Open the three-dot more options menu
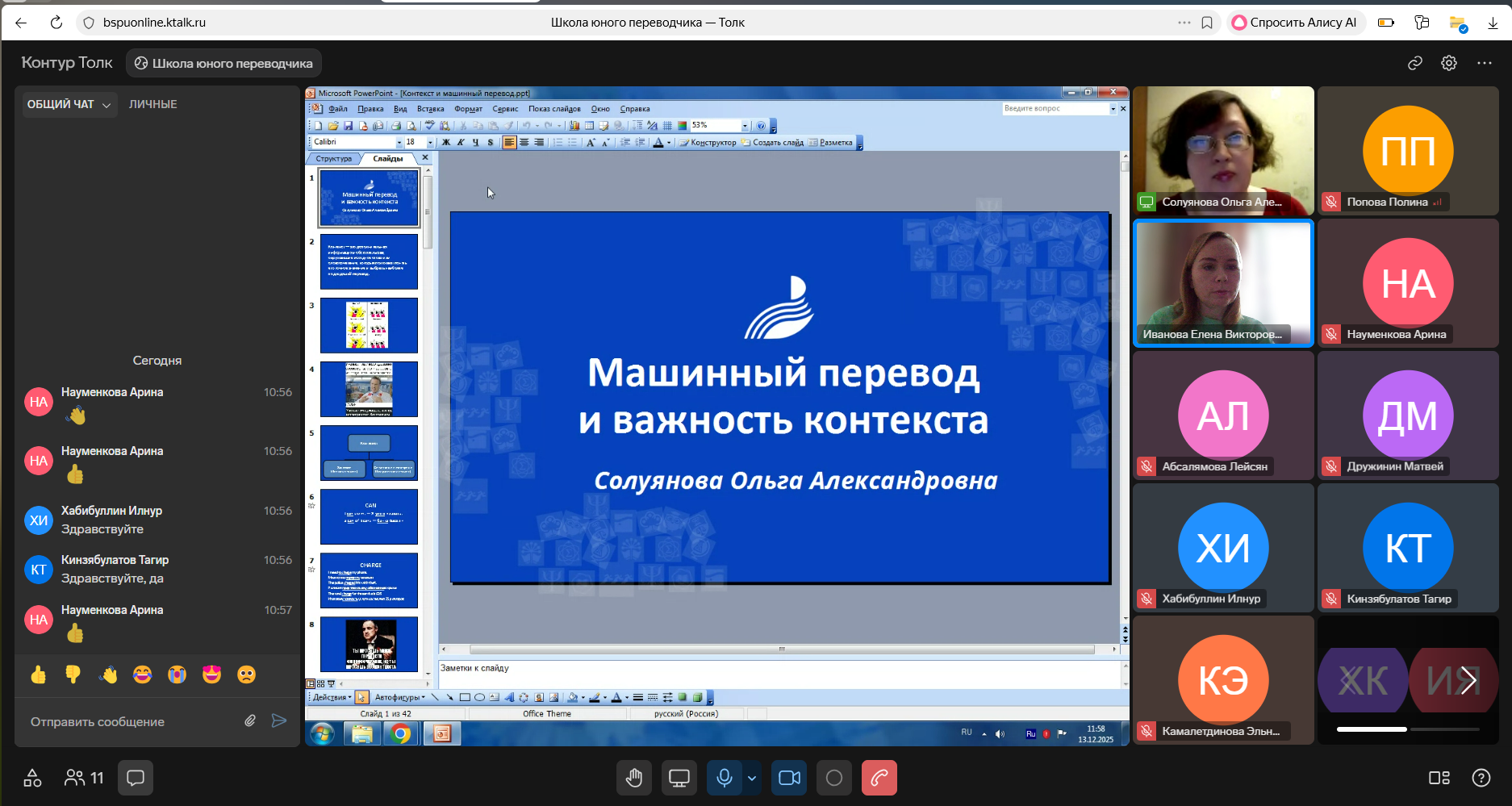 coord(1485,63)
